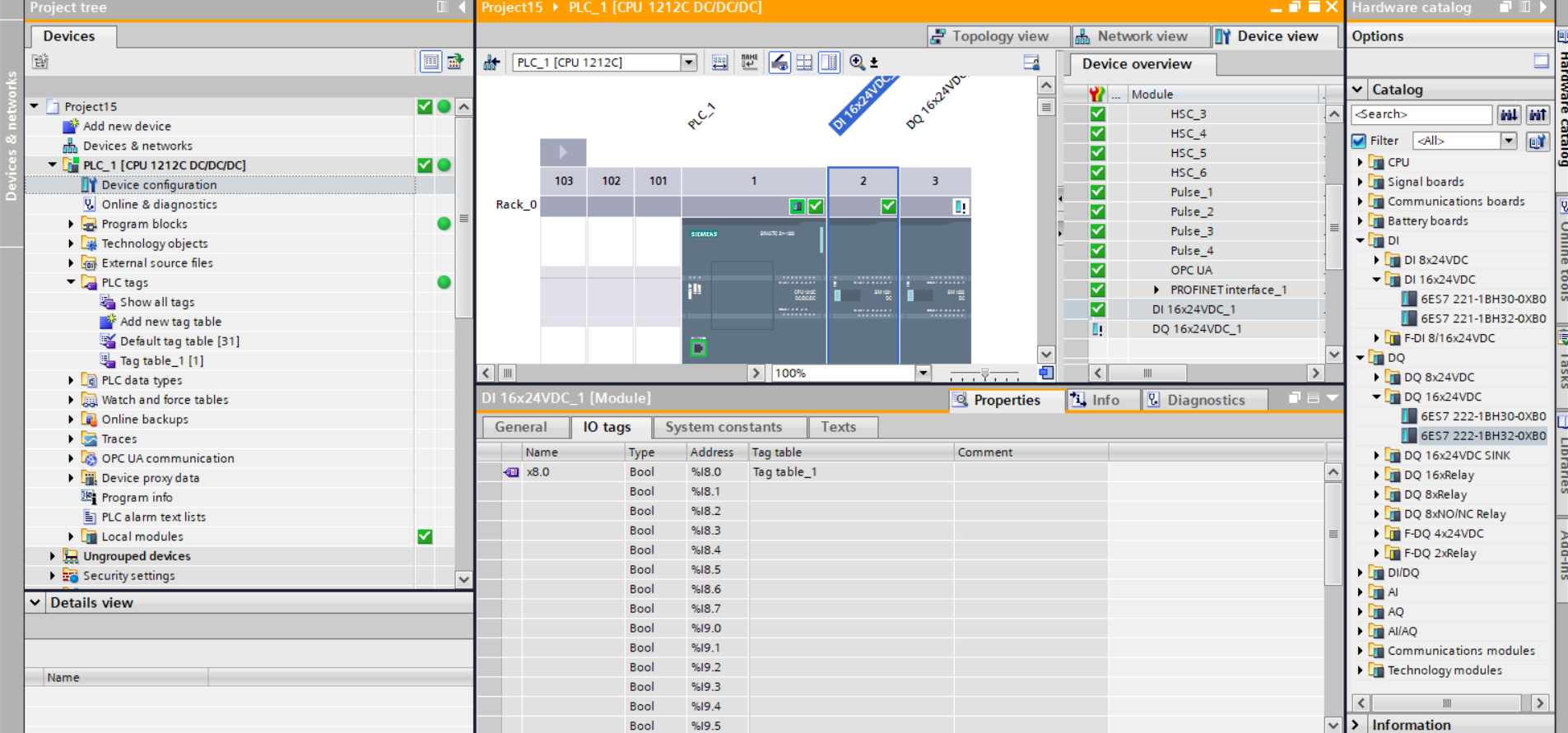
Task: Click the dashed grid toolbar icon
Action: click(804, 63)
